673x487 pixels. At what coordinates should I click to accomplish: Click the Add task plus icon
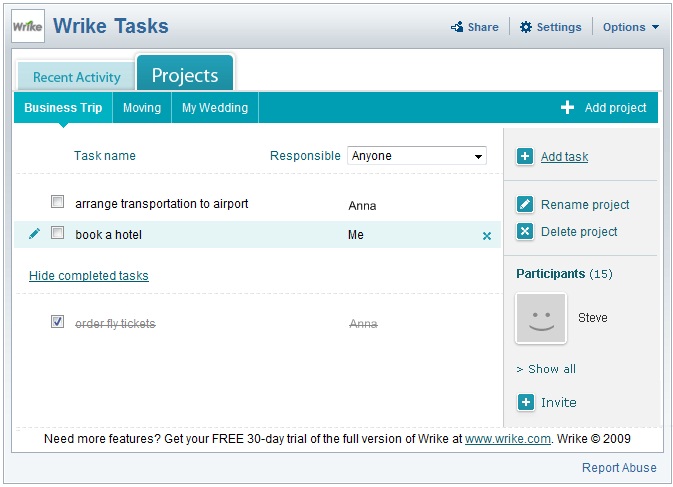(525, 156)
